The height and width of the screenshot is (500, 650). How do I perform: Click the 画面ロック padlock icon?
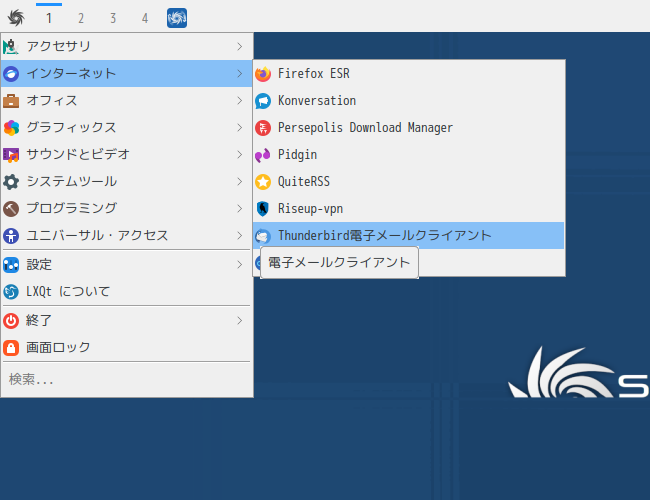11,347
